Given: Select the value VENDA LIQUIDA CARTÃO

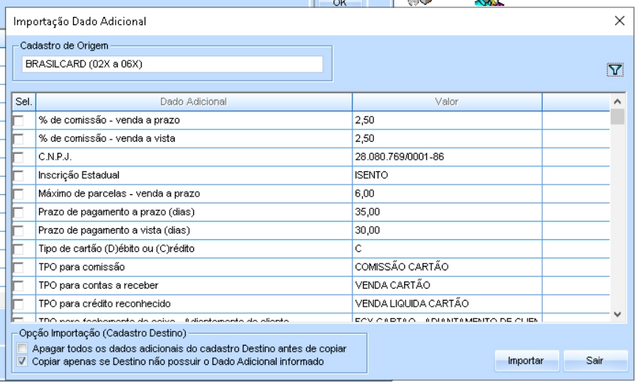Looking at the screenshot, I should point(412,304).
